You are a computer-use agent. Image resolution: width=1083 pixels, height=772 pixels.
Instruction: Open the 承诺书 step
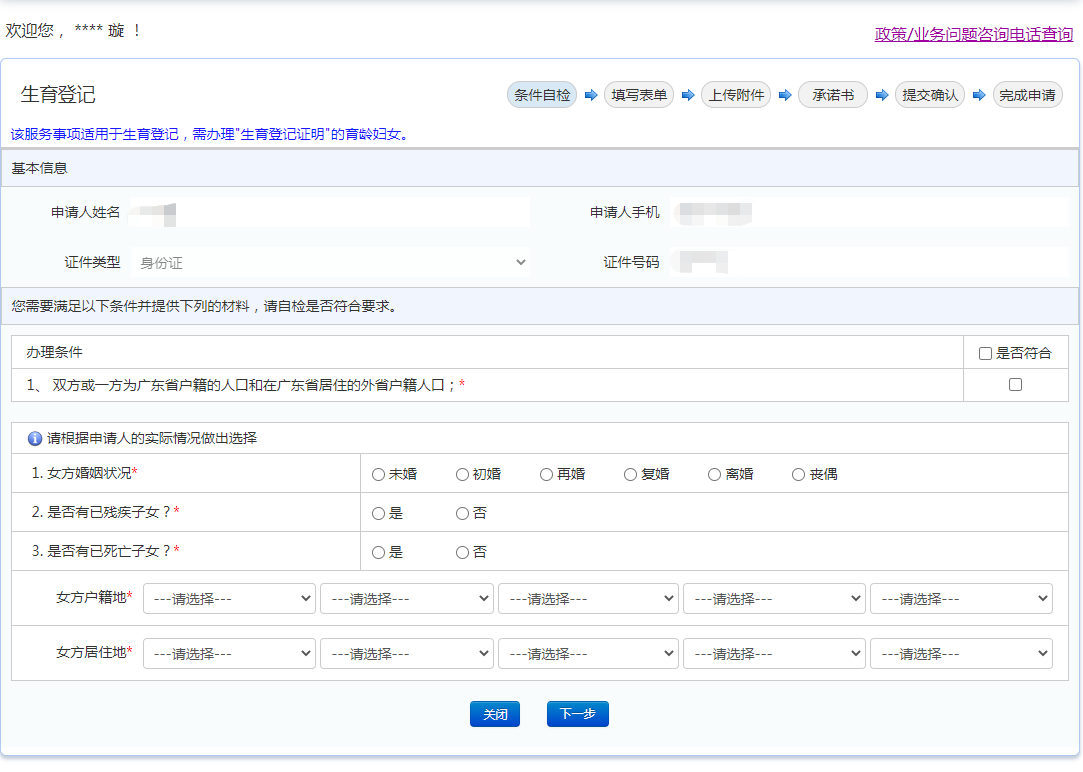(832, 95)
